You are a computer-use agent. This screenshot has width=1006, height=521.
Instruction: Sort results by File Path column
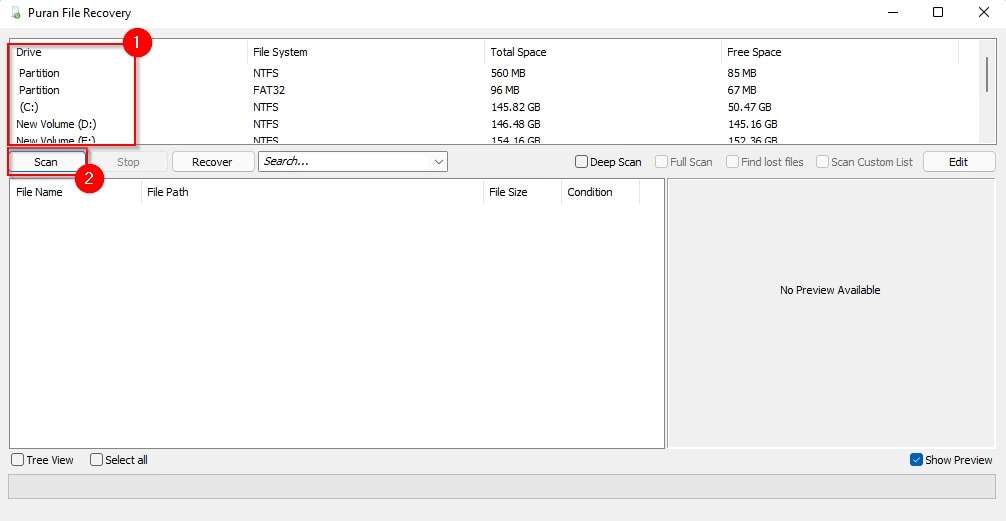[x=312, y=192]
